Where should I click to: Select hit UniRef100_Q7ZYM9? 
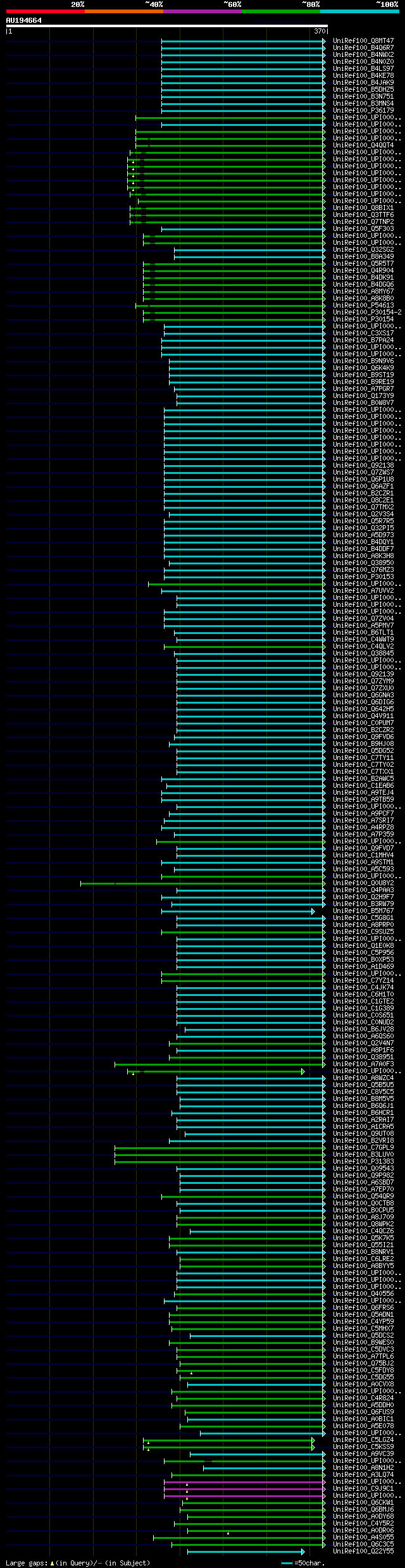pyautogui.click(x=363, y=681)
